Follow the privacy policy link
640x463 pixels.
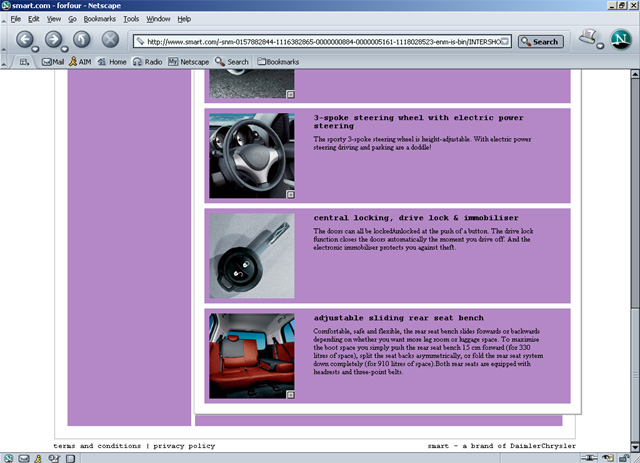tap(184, 446)
